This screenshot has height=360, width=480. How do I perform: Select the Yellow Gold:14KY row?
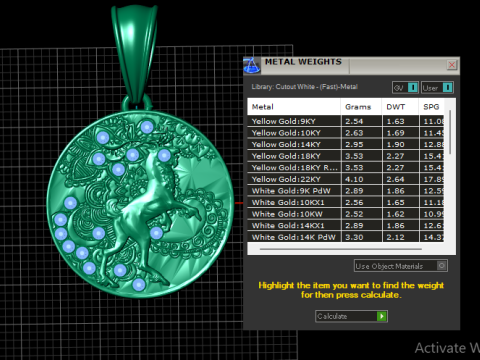pos(345,144)
